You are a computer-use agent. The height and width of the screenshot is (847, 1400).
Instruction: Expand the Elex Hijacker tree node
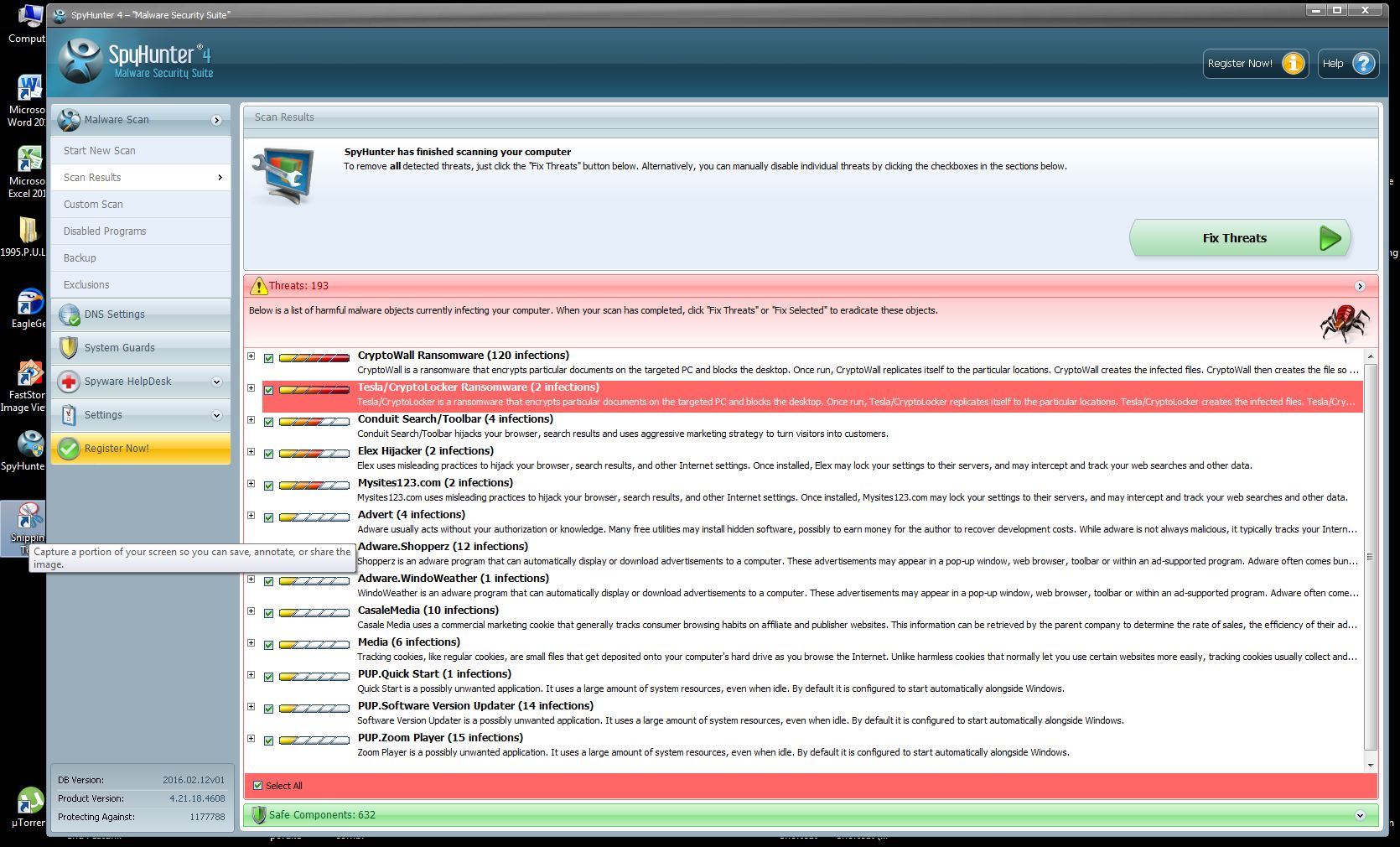[251, 452]
